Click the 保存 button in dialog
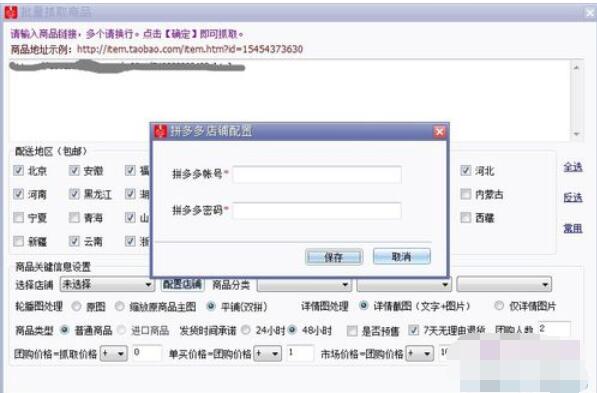The width and height of the screenshot is (597, 393). (334, 257)
